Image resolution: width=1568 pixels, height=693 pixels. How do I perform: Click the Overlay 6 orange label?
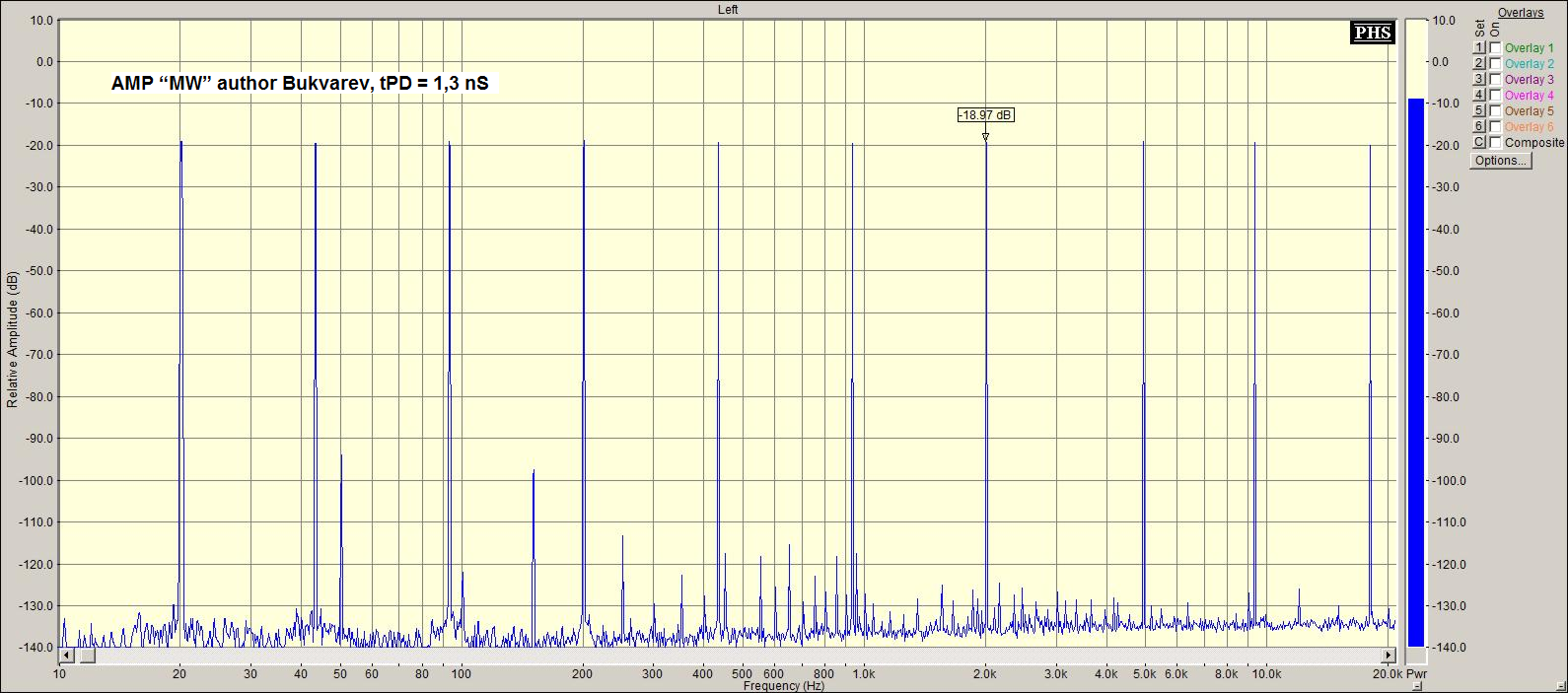(1529, 127)
